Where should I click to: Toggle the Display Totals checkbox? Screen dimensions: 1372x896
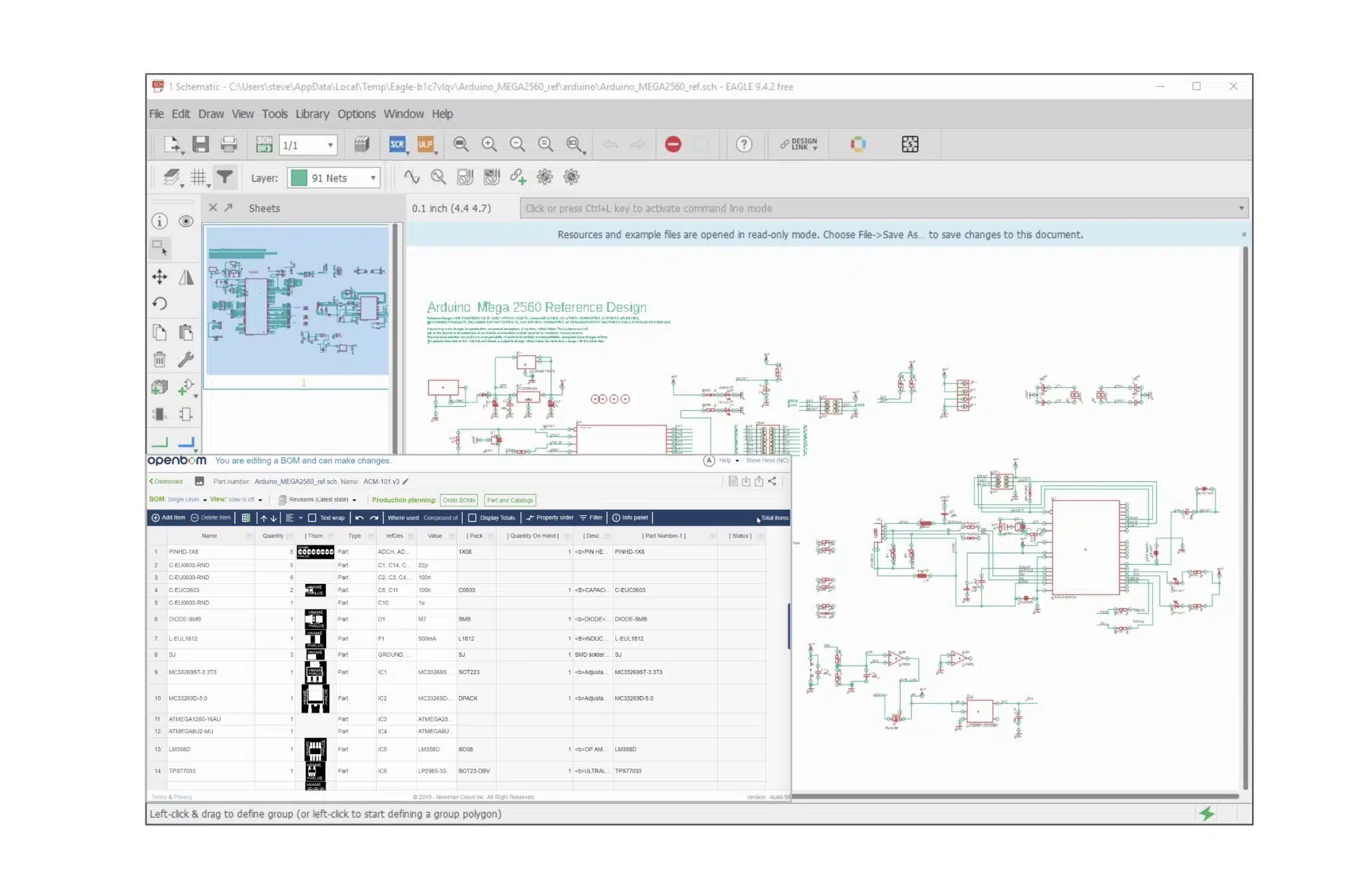pos(472,518)
